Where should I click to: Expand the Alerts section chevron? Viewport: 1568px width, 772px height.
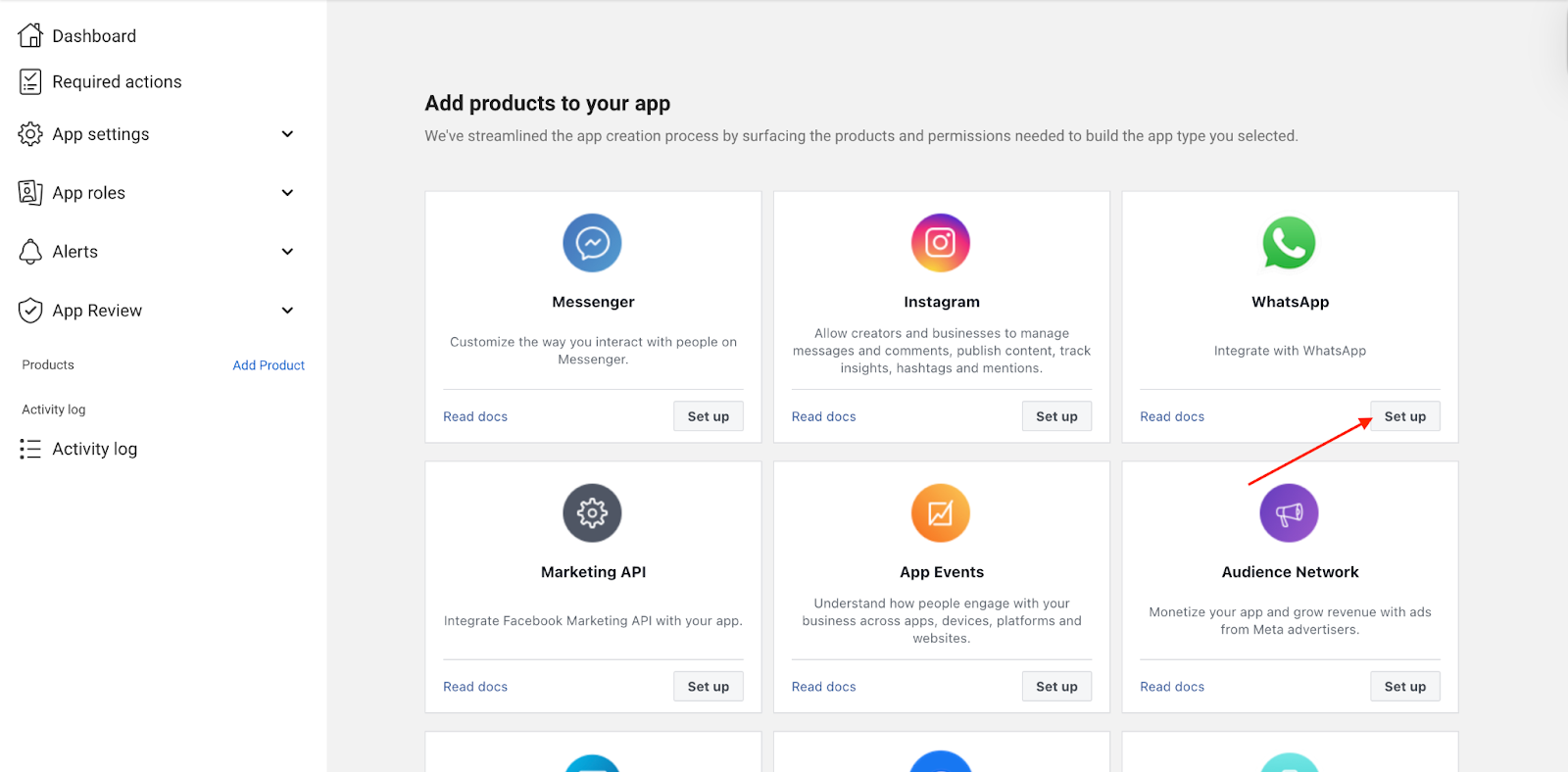coord(287,252)
